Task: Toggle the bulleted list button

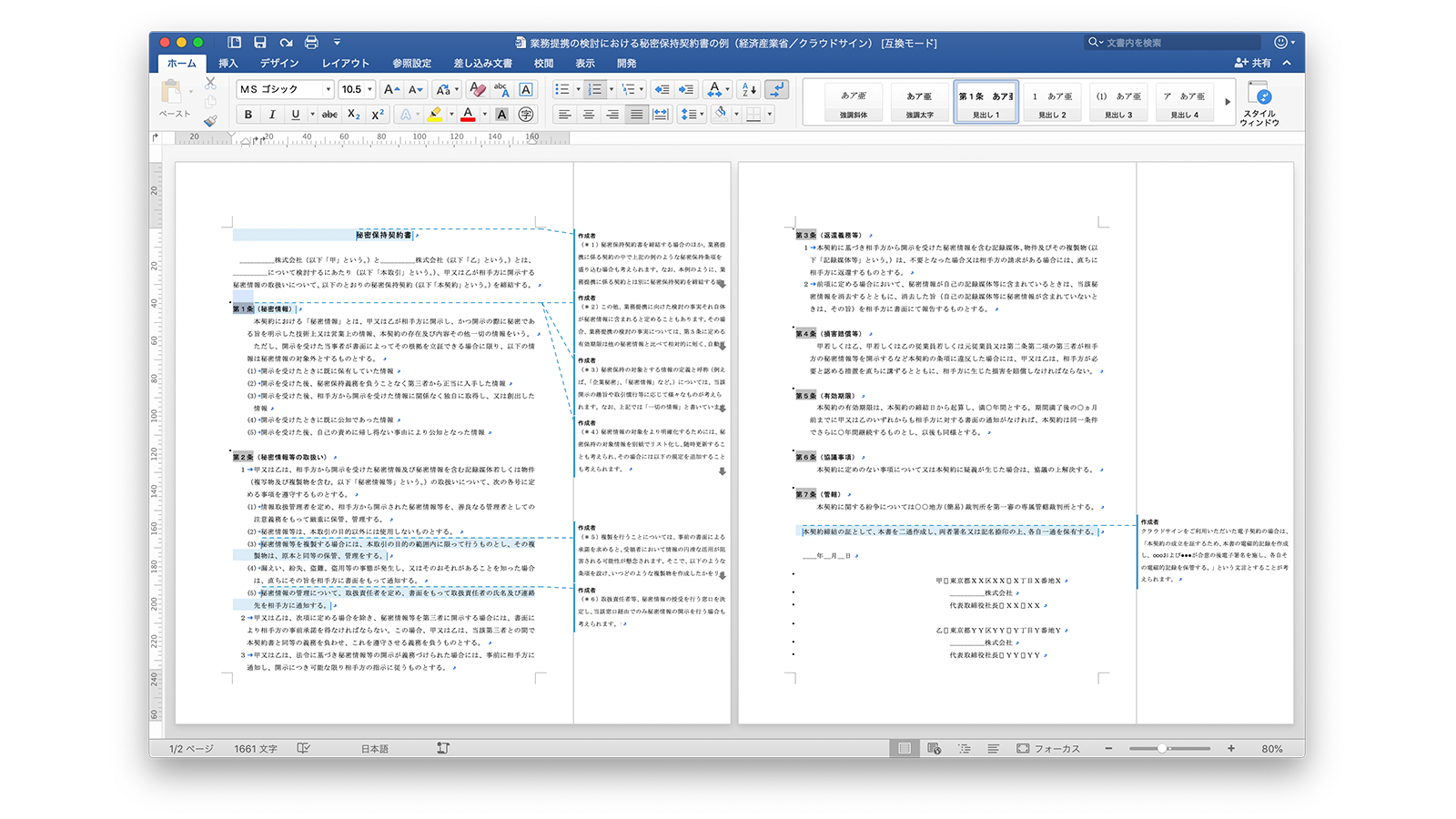Action: coord(562,89)
